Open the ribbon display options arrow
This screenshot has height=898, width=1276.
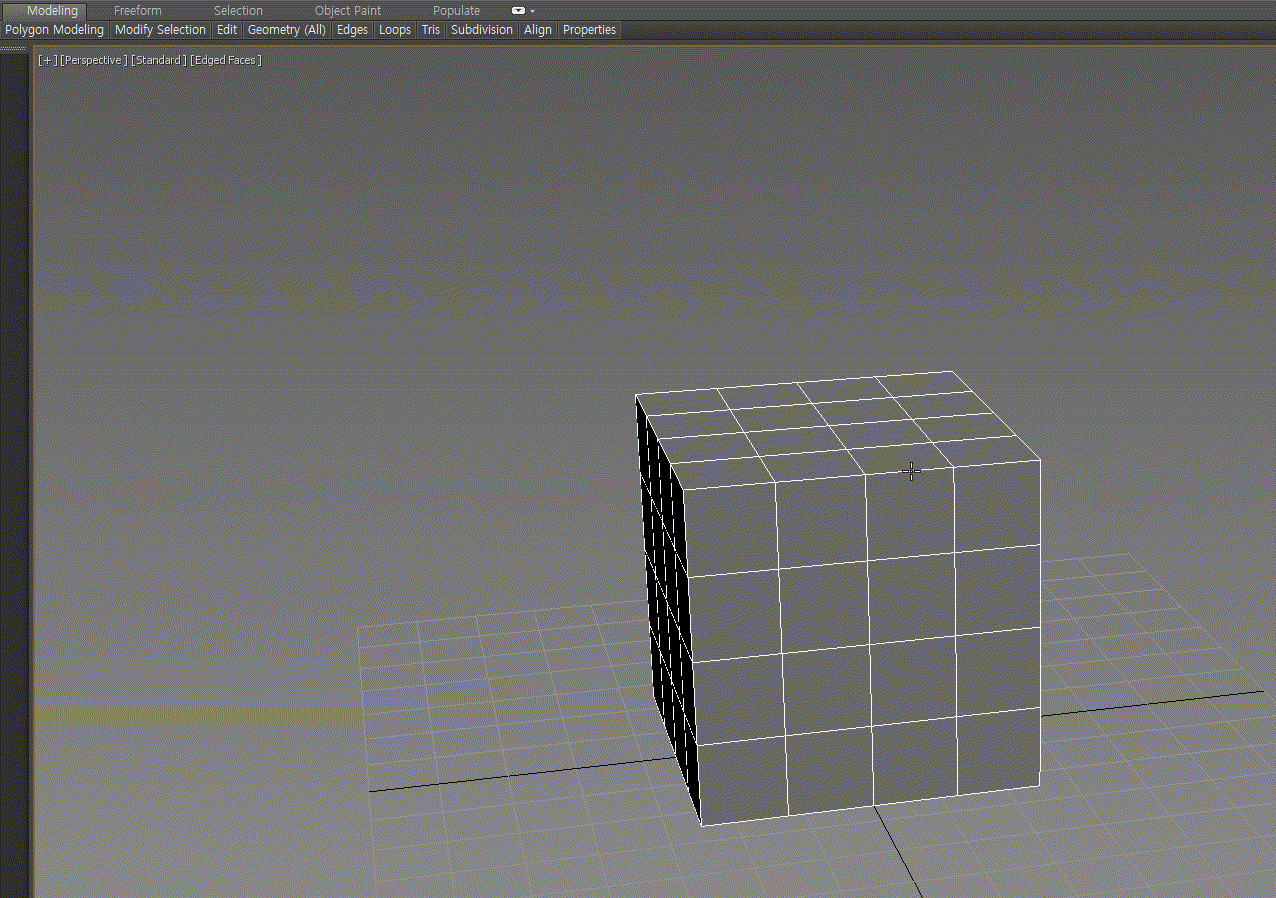click(x=532, y=11)
